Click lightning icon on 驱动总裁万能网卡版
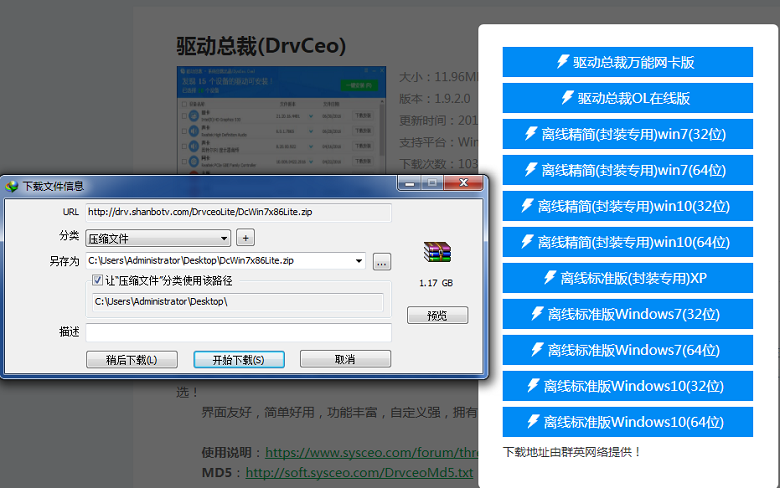This screenshot has width=780, height=488. 562,61
